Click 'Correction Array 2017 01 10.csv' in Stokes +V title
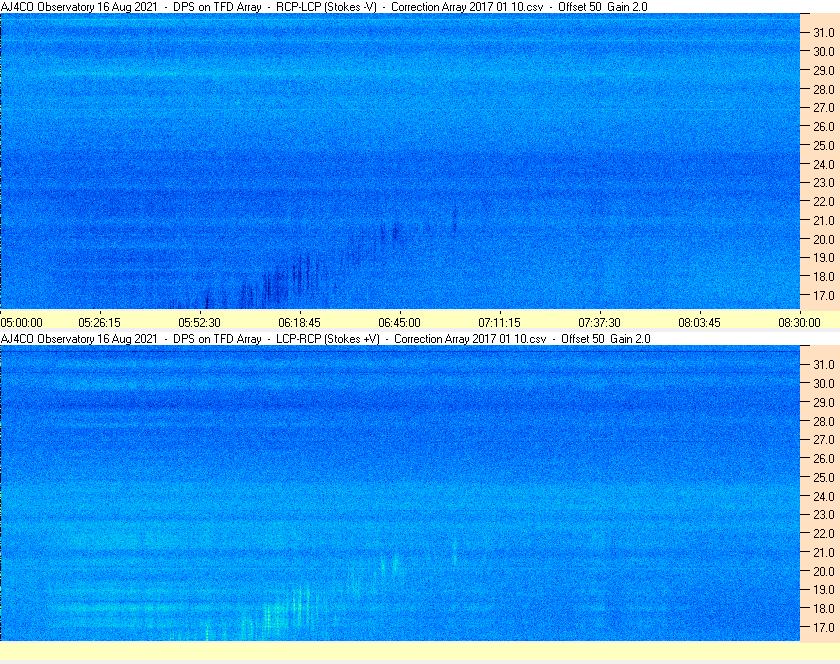Viewport: 840px width, 664px height. (470, 339)
